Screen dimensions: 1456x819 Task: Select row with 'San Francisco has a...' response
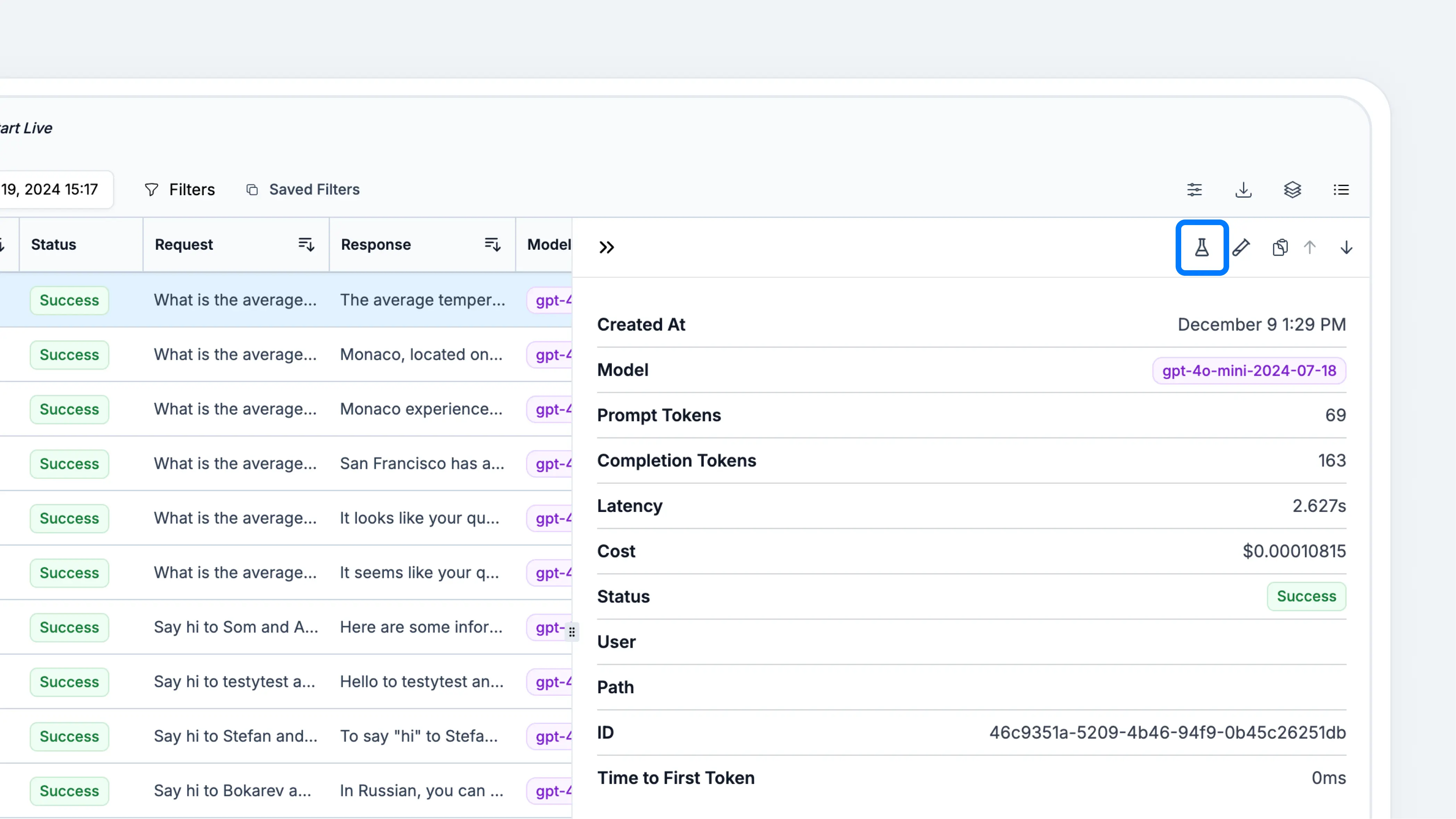pos(422,463)
